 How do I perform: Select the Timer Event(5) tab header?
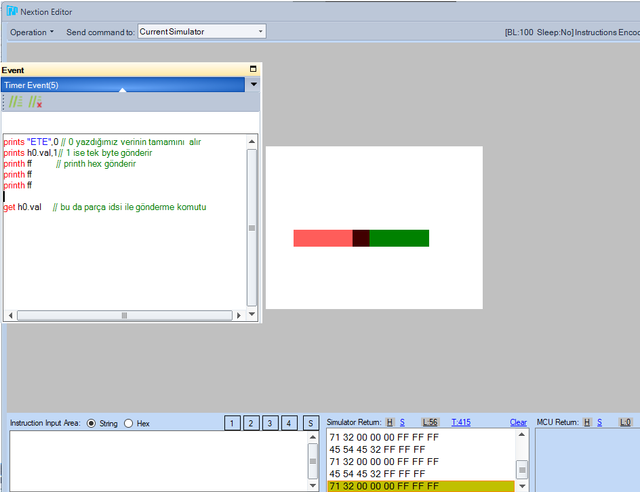[x=123, y=85]
